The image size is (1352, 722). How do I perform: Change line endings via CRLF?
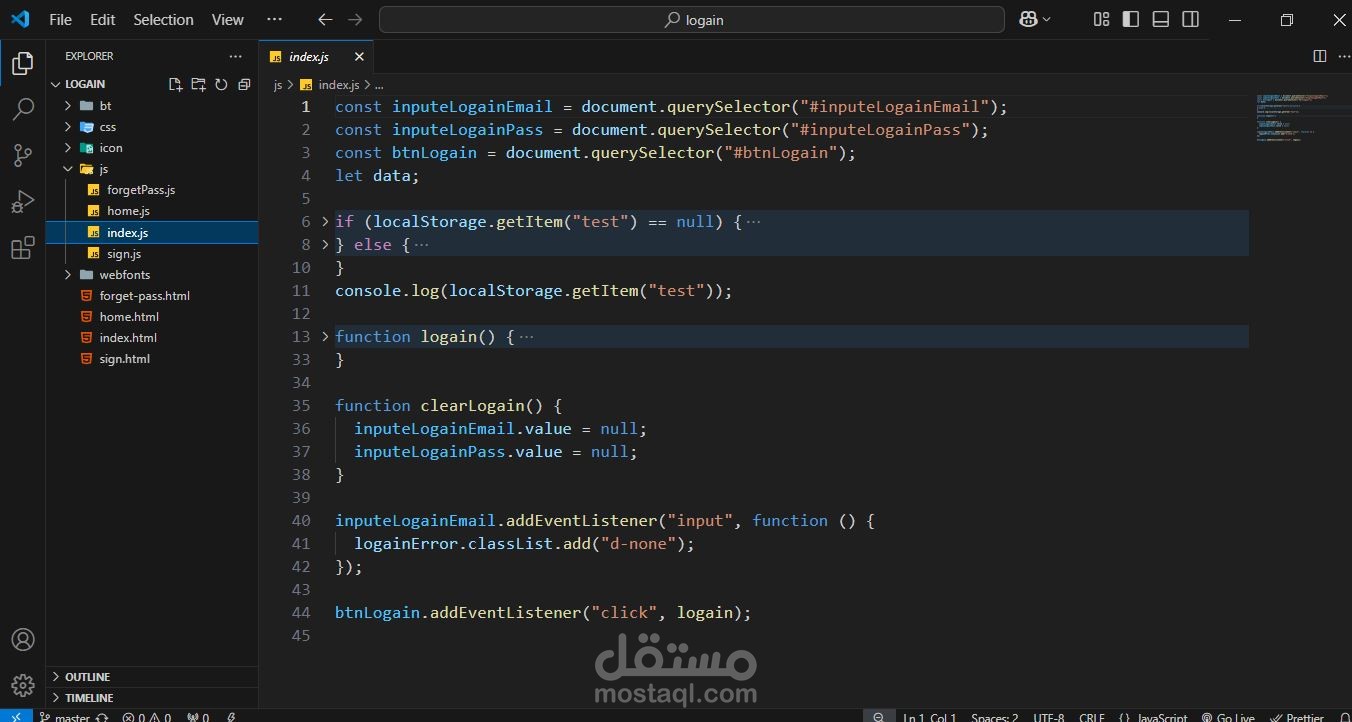(1092, 717)
